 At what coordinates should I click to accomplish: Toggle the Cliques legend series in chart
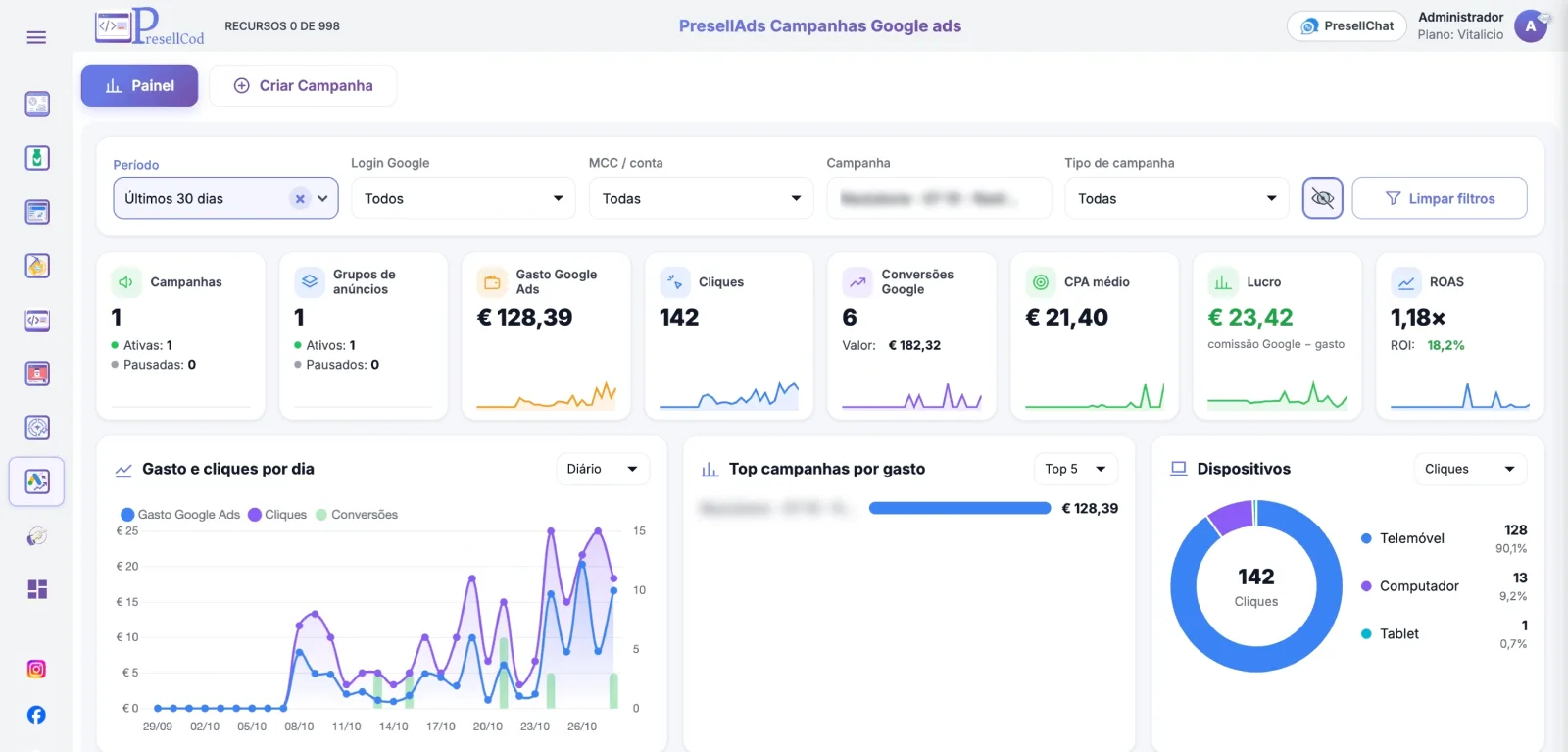pyautogui.click(x=277, y=515)
